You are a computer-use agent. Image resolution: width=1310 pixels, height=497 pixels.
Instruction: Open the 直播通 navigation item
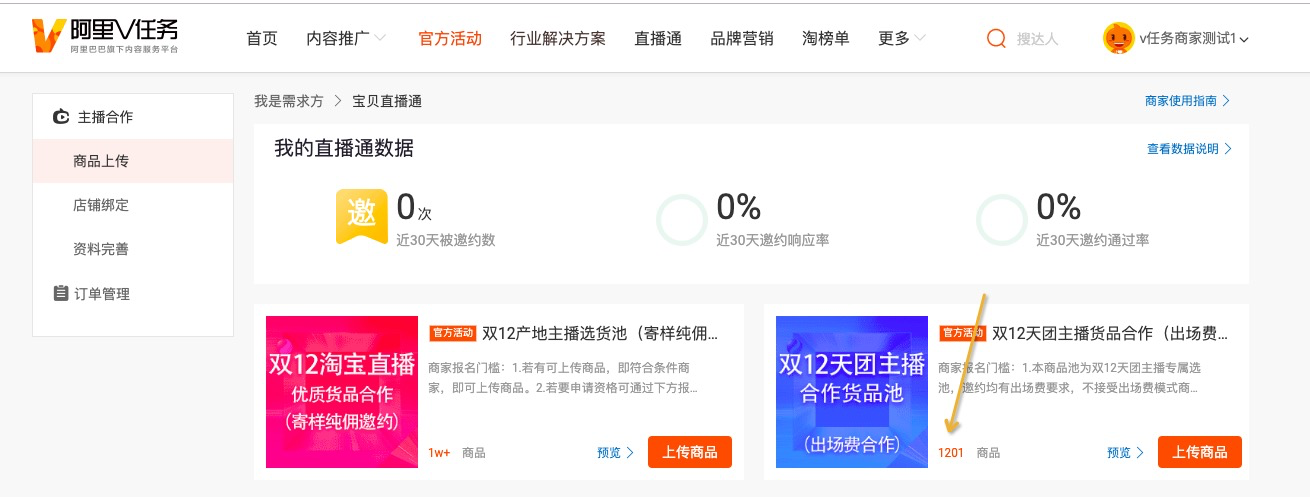coord(658,39)
